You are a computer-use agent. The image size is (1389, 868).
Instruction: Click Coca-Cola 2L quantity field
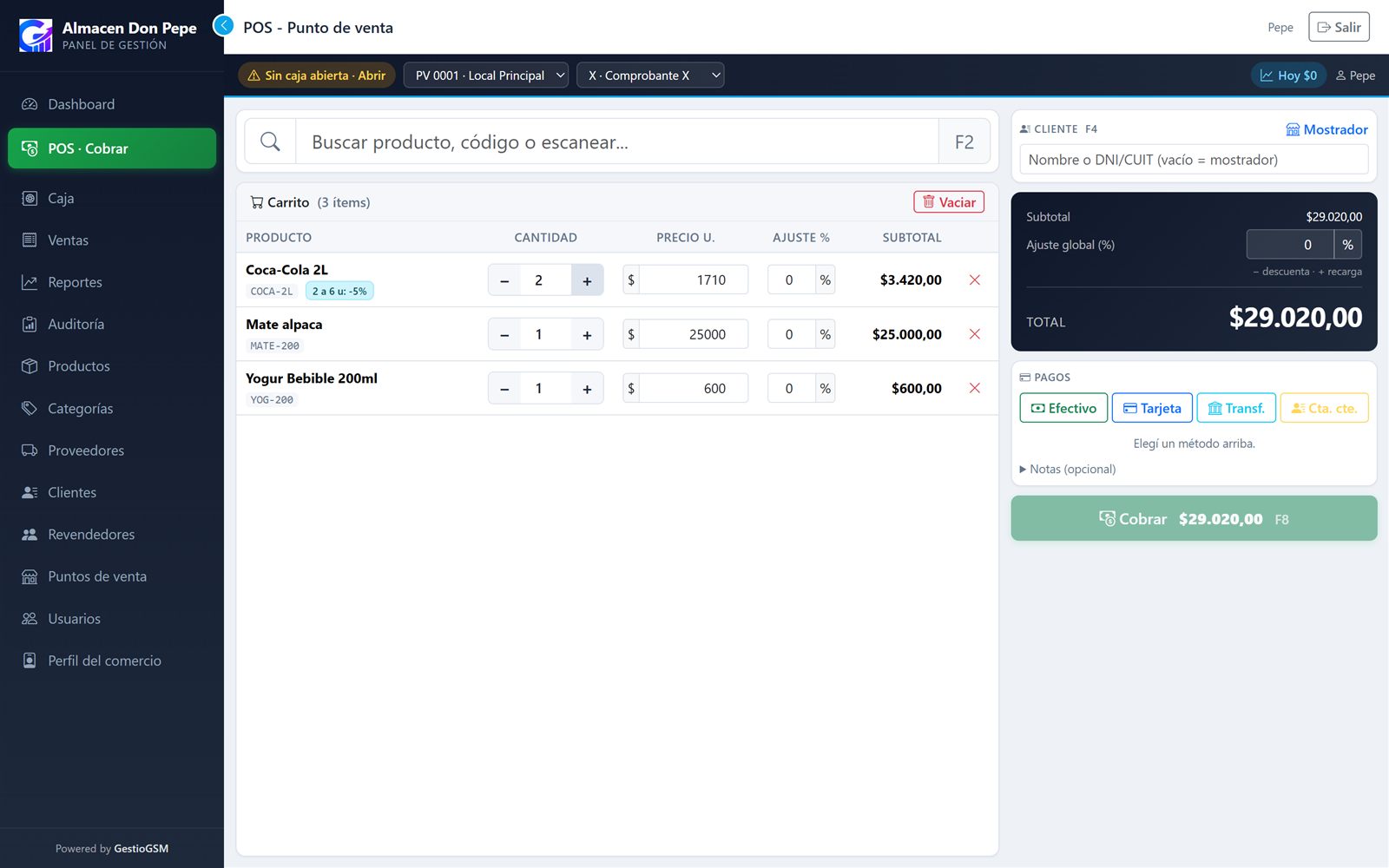pos(545,280)
